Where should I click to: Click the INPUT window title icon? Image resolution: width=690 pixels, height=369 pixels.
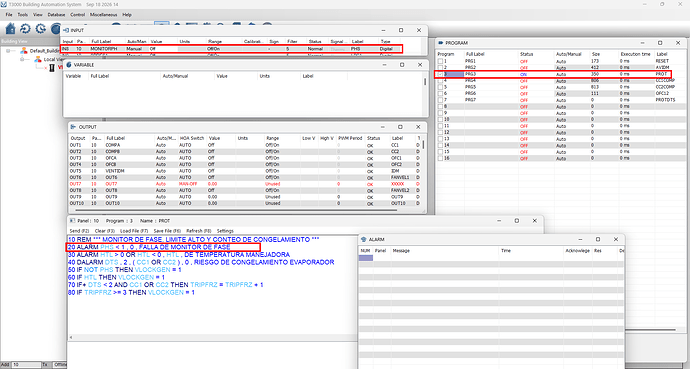point(66,30)
